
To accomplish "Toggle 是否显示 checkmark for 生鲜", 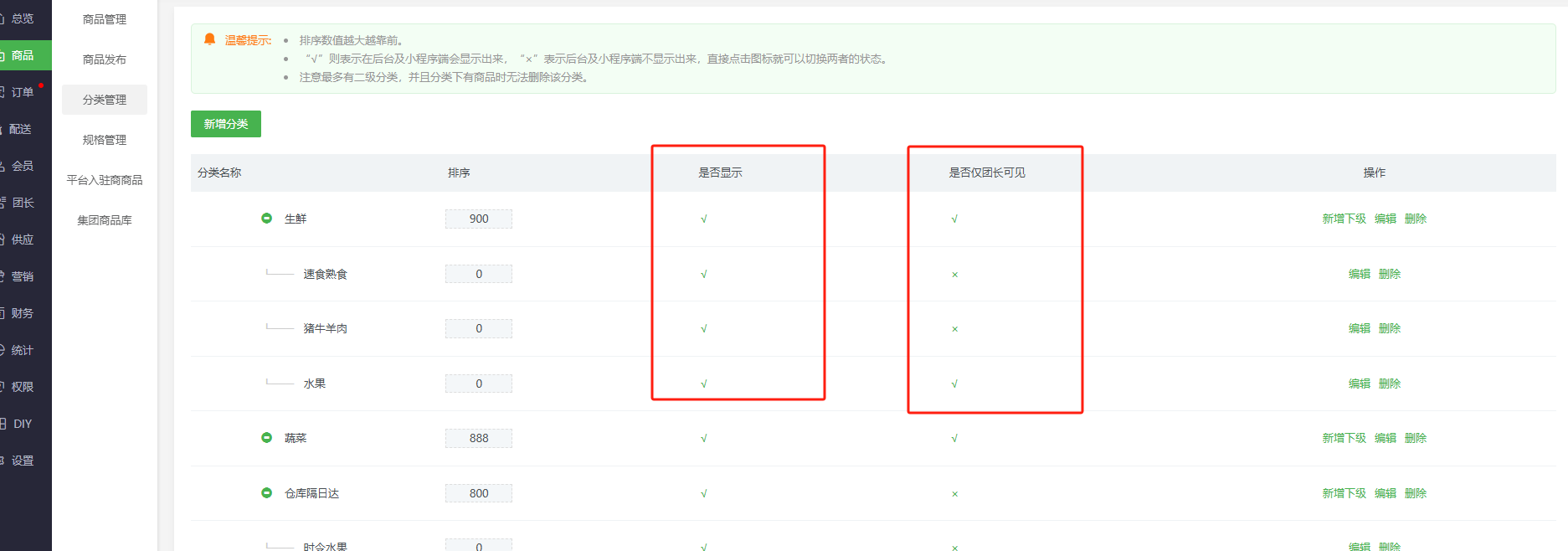I will 703,219.
